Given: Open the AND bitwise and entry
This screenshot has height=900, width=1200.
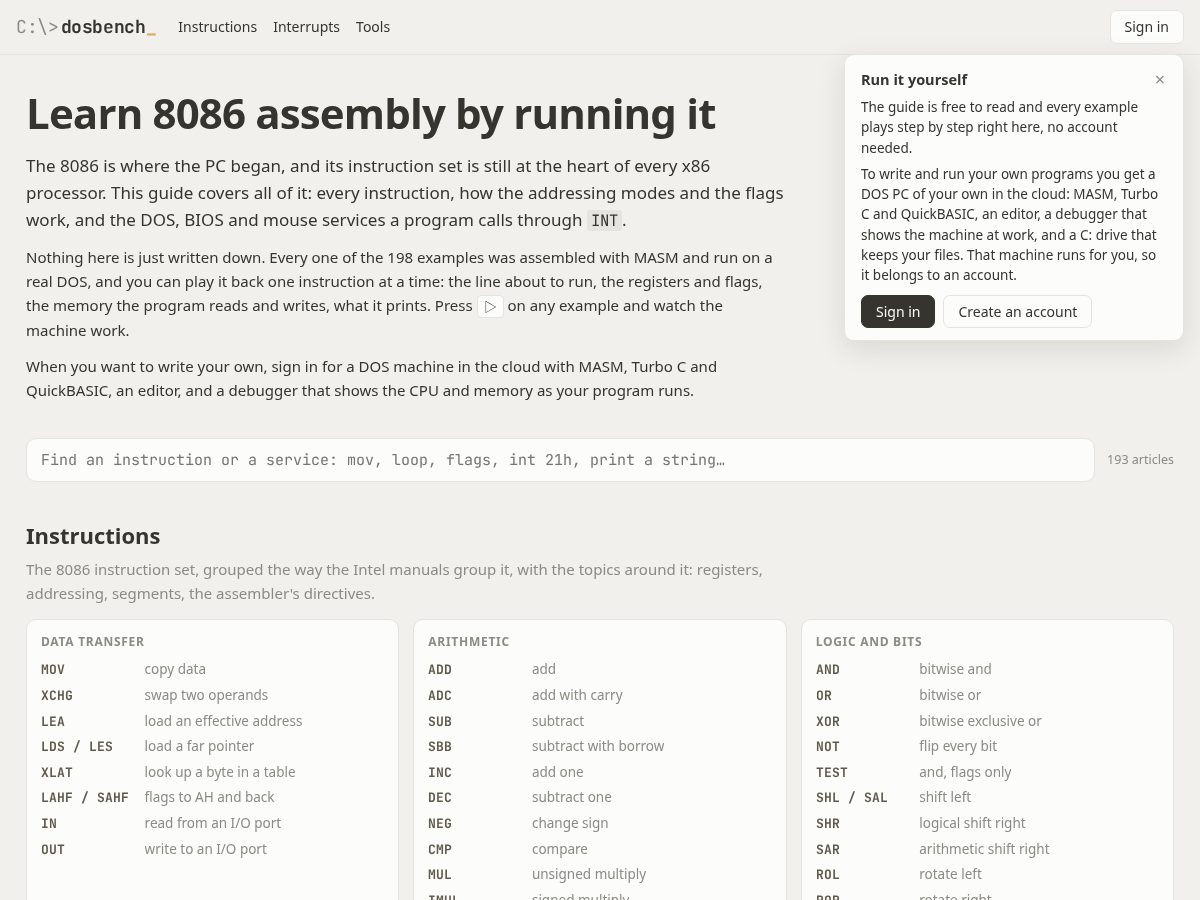Looking at the screenshot, I should coord(987,669).
